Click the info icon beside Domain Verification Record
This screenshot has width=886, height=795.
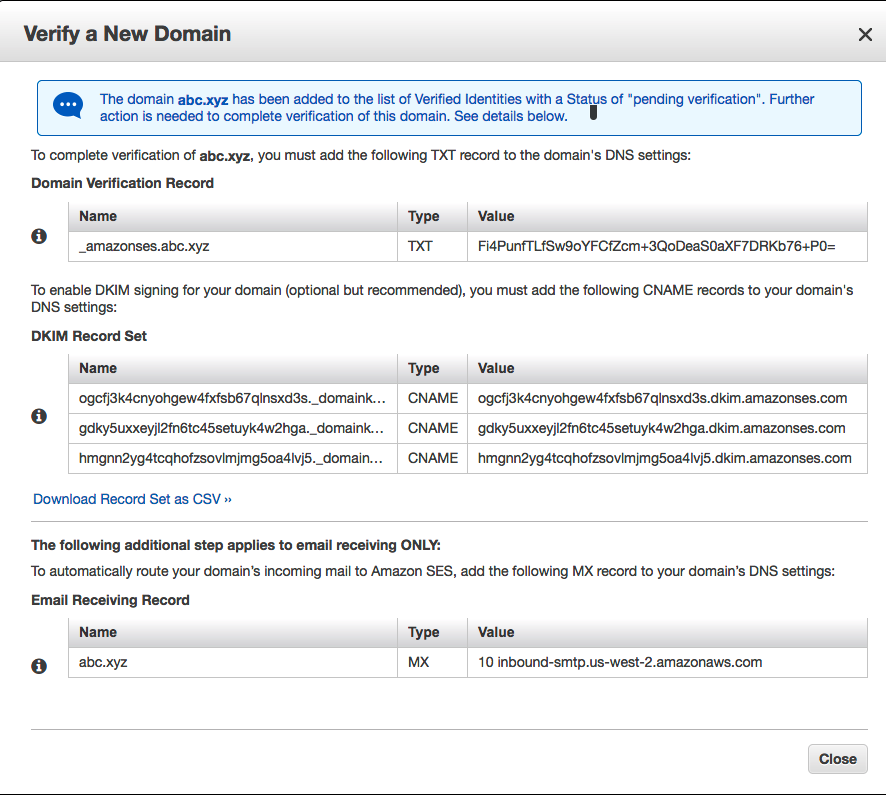[39, 236]
